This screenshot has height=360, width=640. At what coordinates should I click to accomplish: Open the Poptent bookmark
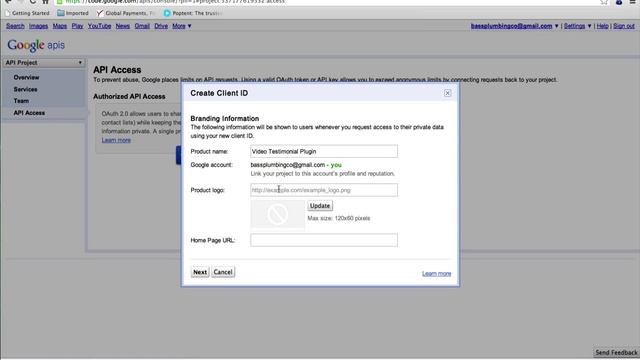tap(193, 13)
